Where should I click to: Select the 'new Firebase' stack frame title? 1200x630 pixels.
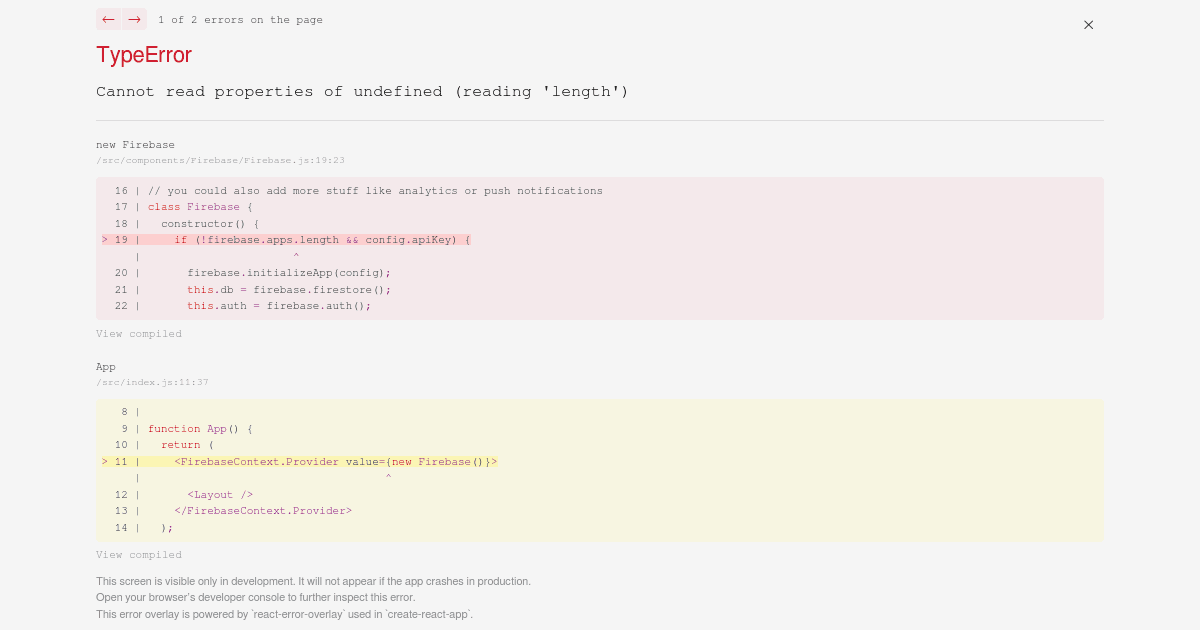(x=135, y=145)
